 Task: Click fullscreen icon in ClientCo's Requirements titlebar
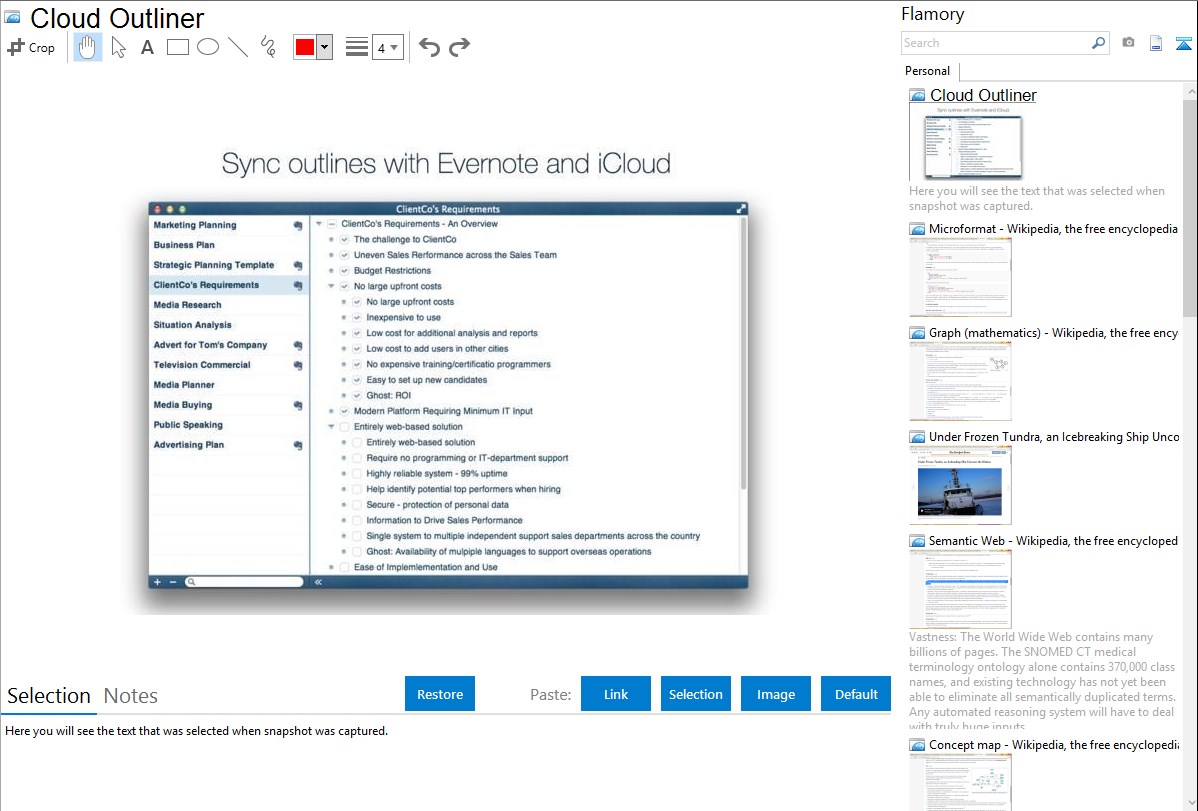(x=740, y=209)
